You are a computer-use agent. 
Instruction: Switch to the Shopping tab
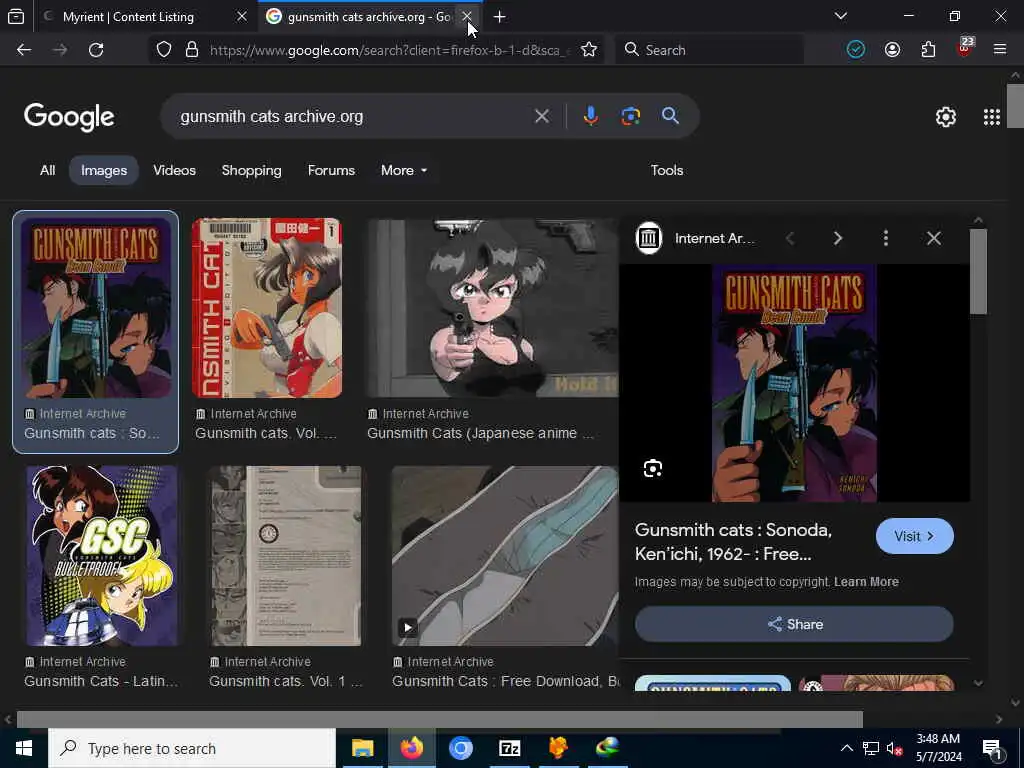tap(251, 170)
